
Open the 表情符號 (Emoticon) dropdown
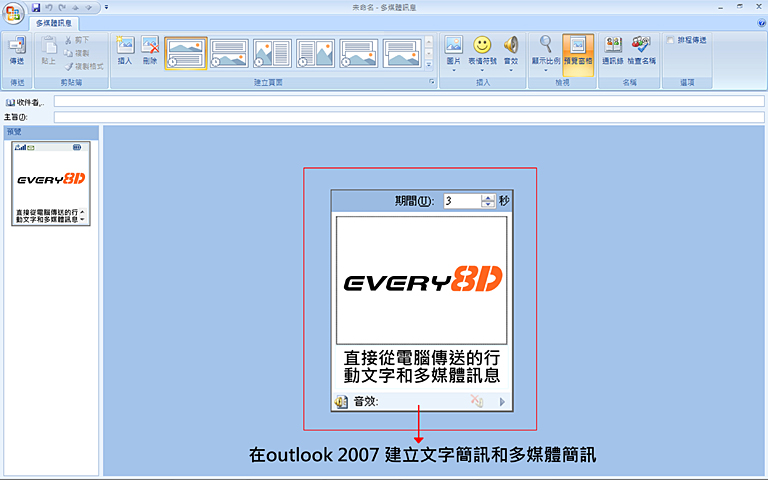point(482,54)
